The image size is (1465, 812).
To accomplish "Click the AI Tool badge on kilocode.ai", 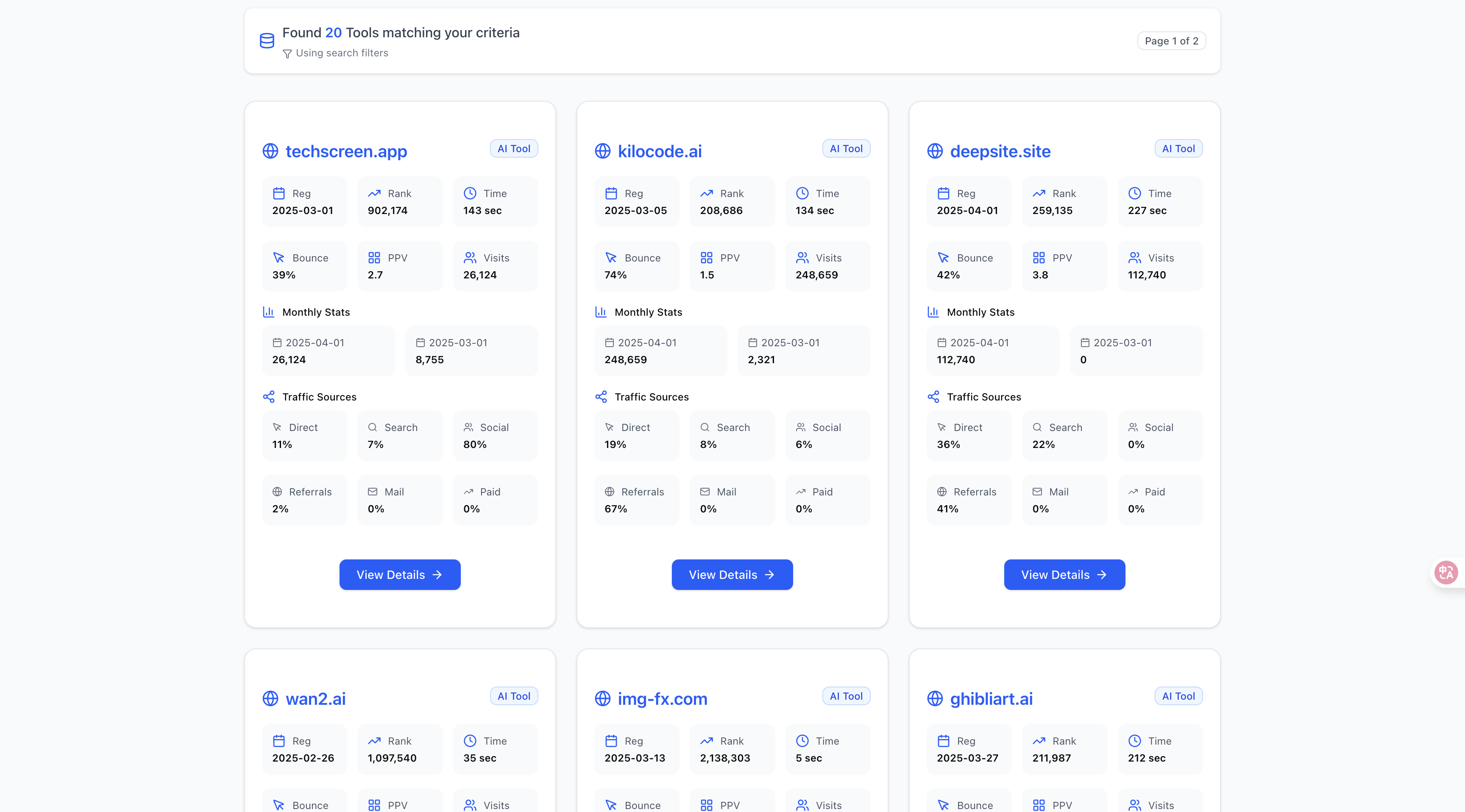I will pyautogui.click(x=846, y=148).
